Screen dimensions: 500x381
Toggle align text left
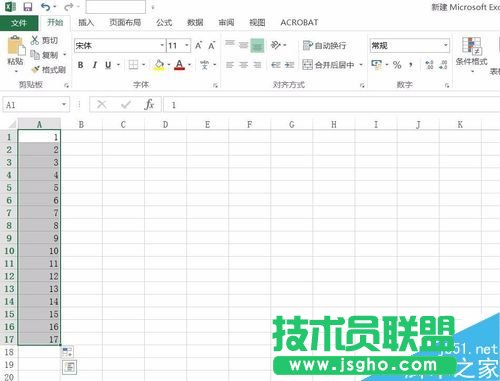[x=230, y=65]
